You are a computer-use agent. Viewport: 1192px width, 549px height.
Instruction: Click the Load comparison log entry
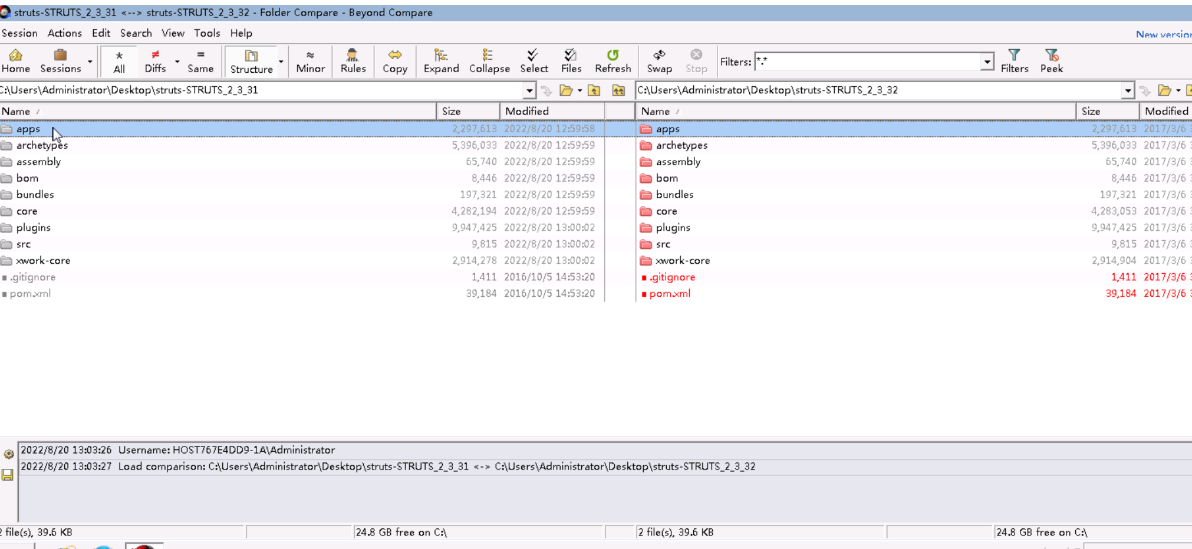tap(605, 466)
